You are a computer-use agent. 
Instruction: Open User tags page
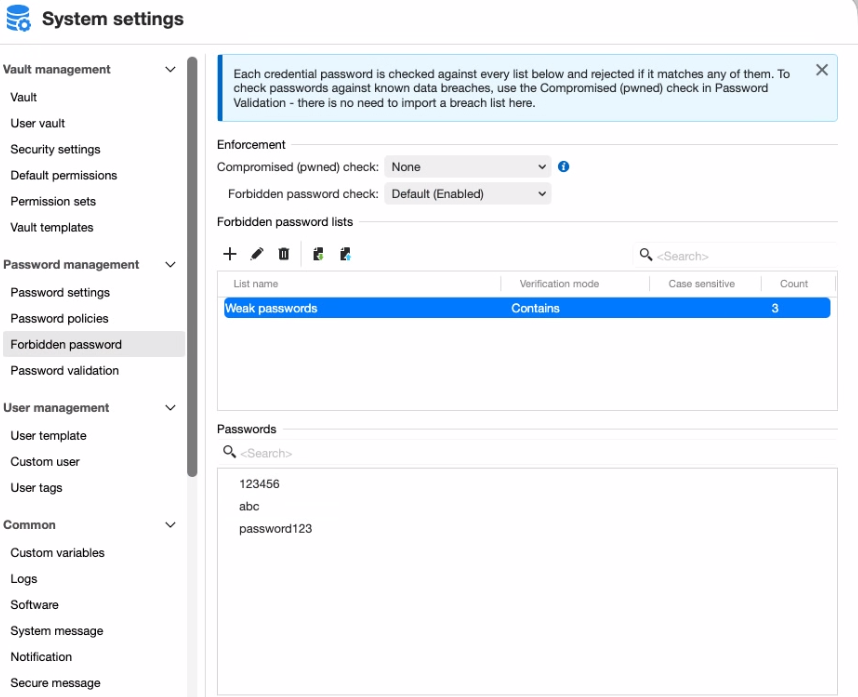click(36, 487)
